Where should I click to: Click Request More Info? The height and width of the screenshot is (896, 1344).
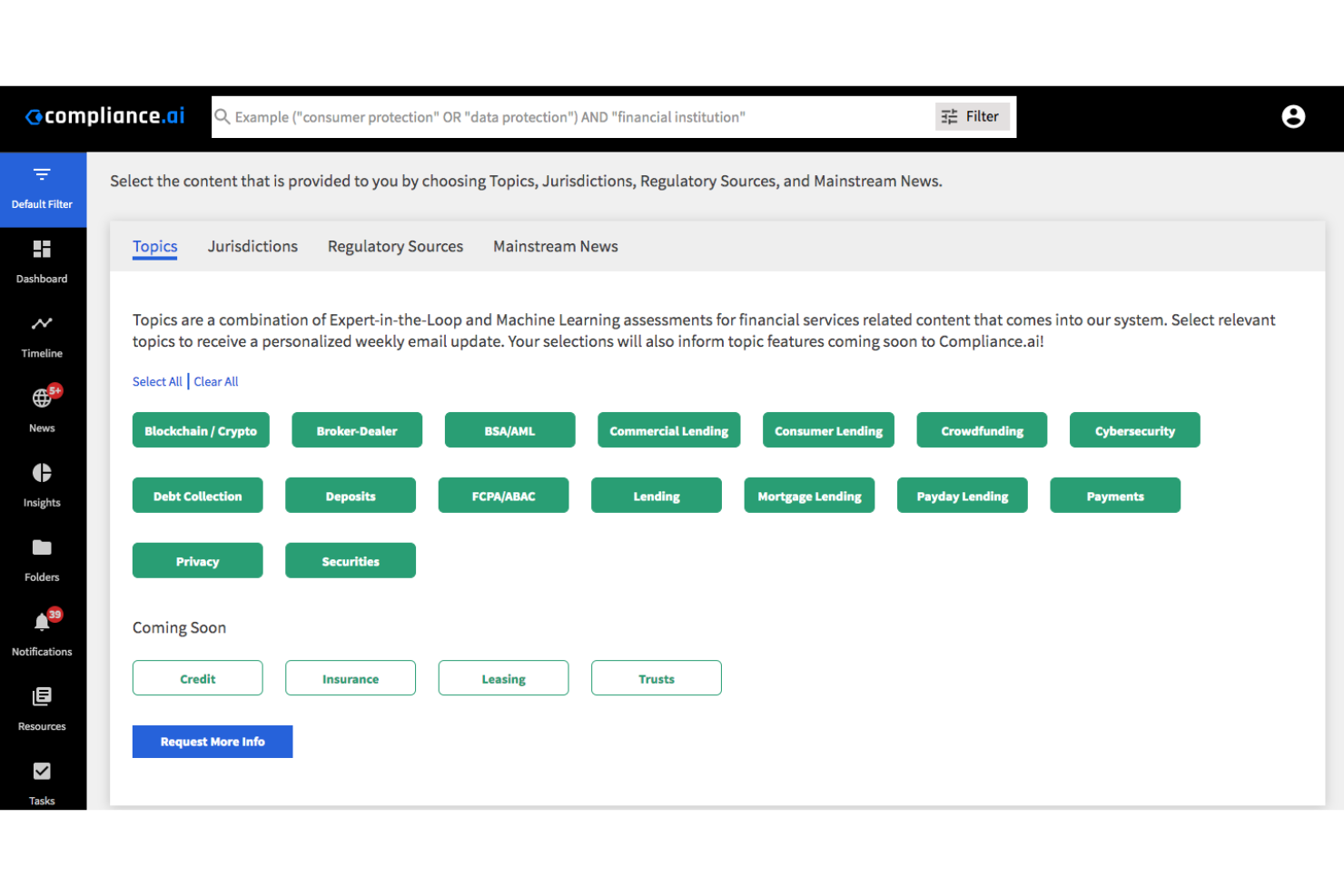click(x=212, y=741)
